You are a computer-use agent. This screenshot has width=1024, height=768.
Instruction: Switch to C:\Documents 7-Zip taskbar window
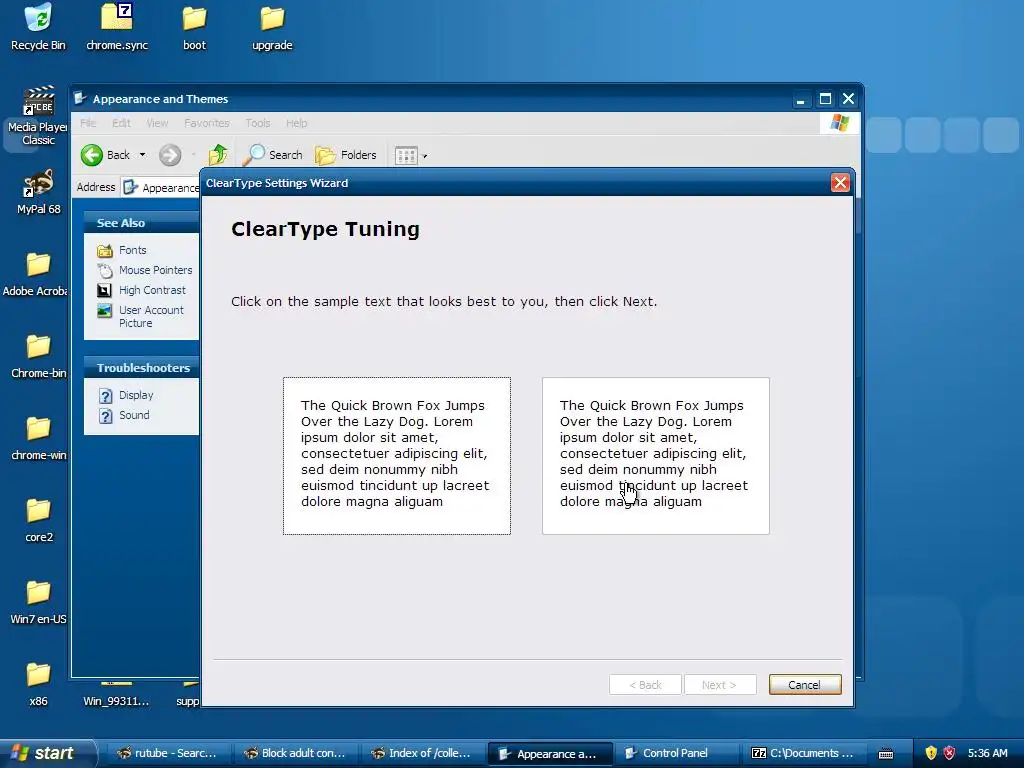[804, 753]
